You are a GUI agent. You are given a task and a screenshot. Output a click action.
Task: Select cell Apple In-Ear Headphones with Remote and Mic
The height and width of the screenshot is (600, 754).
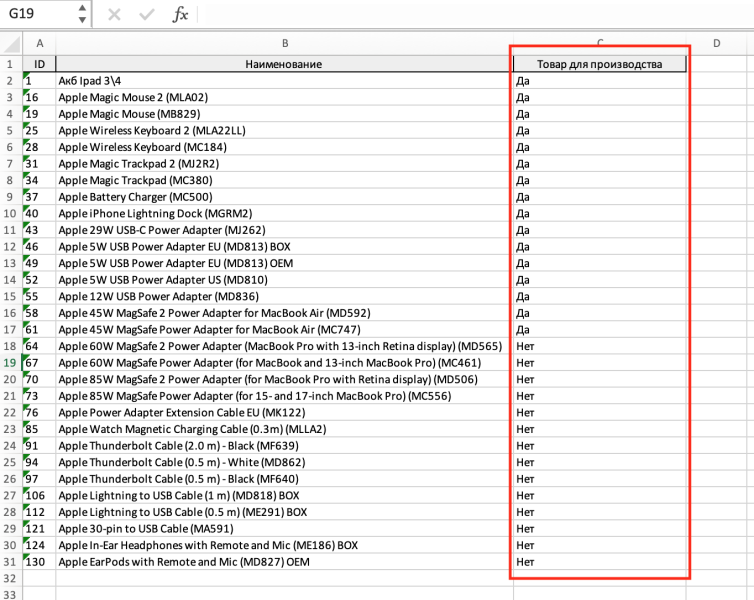coord(285,545)
